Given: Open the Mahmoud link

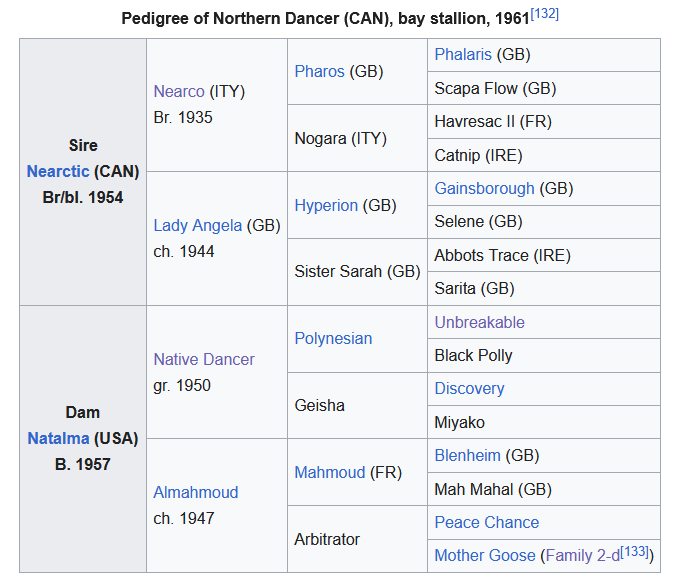Looking at the screenshot, I should [x=330, y=473].
